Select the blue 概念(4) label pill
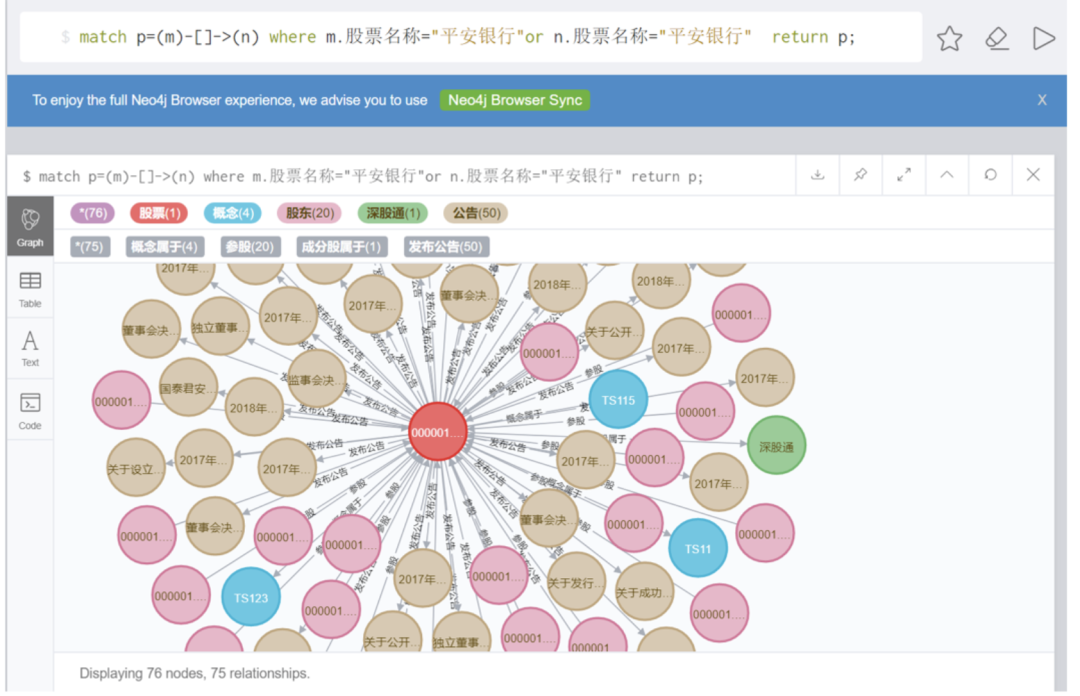The width and height of the screenshot is (1080, 696). [234, 213]
